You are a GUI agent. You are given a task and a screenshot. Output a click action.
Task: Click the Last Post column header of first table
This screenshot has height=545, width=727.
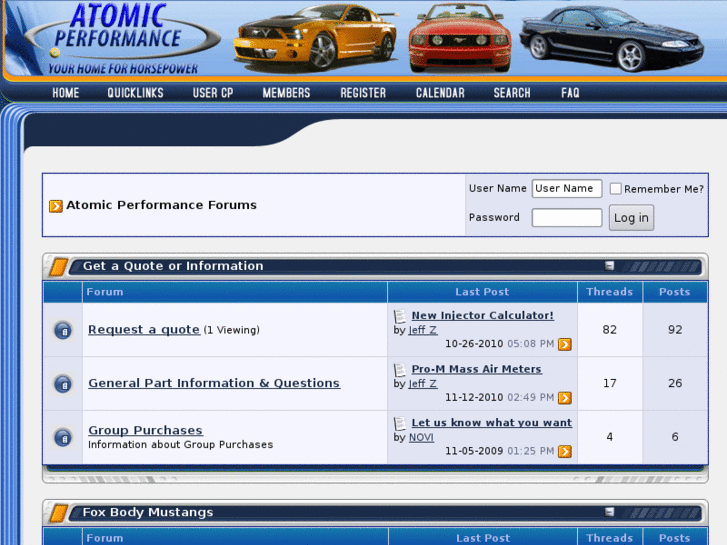pos(482,292)
